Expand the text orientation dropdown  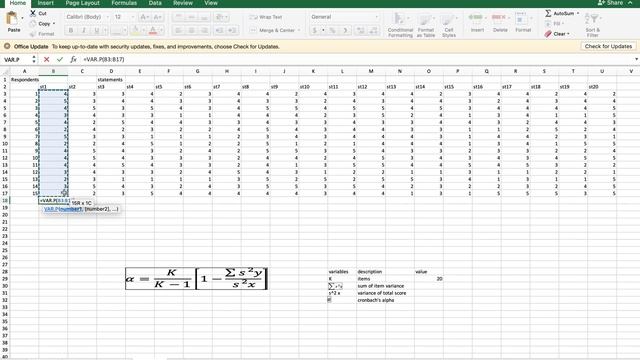(226, 17)
